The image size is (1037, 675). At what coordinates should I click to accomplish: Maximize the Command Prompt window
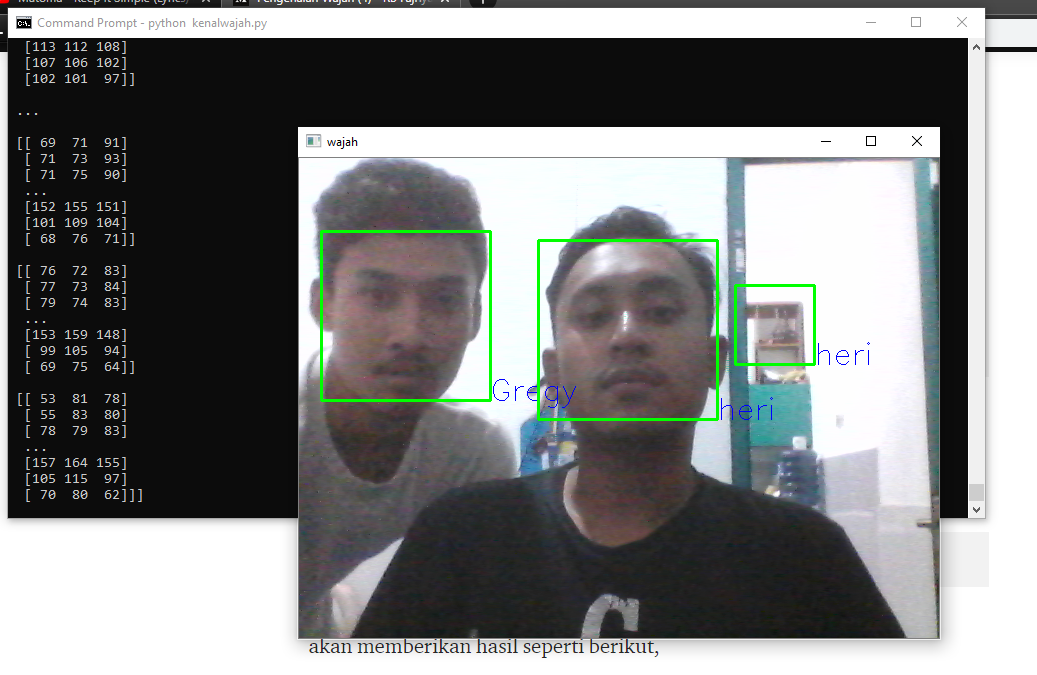[x=916, y=21]
